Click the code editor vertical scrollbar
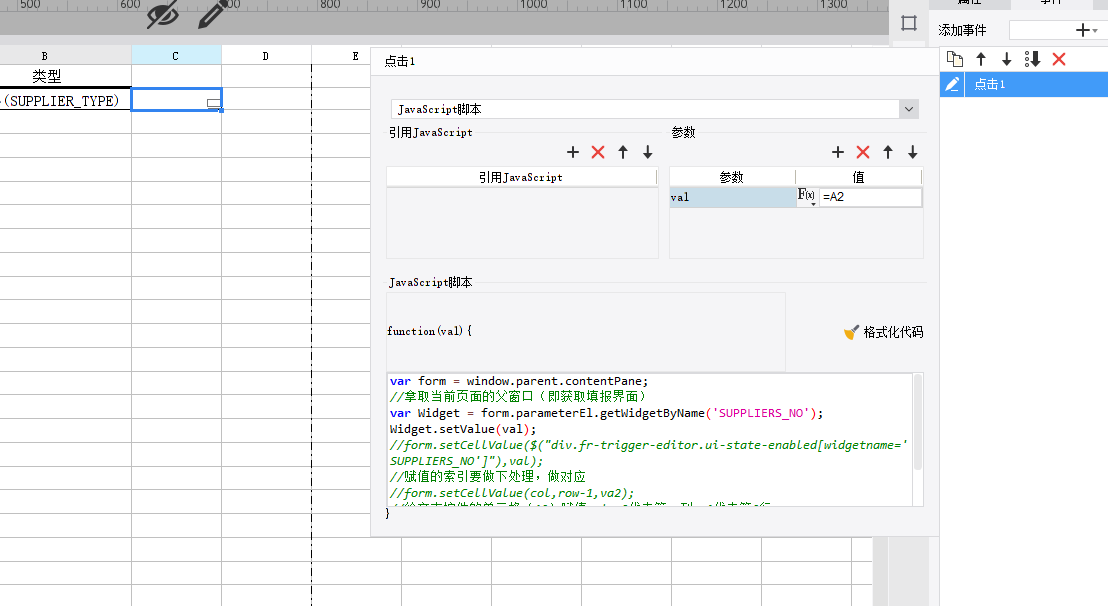The image size is (1108, 606). pyautogui.click(x=918, y=422)
